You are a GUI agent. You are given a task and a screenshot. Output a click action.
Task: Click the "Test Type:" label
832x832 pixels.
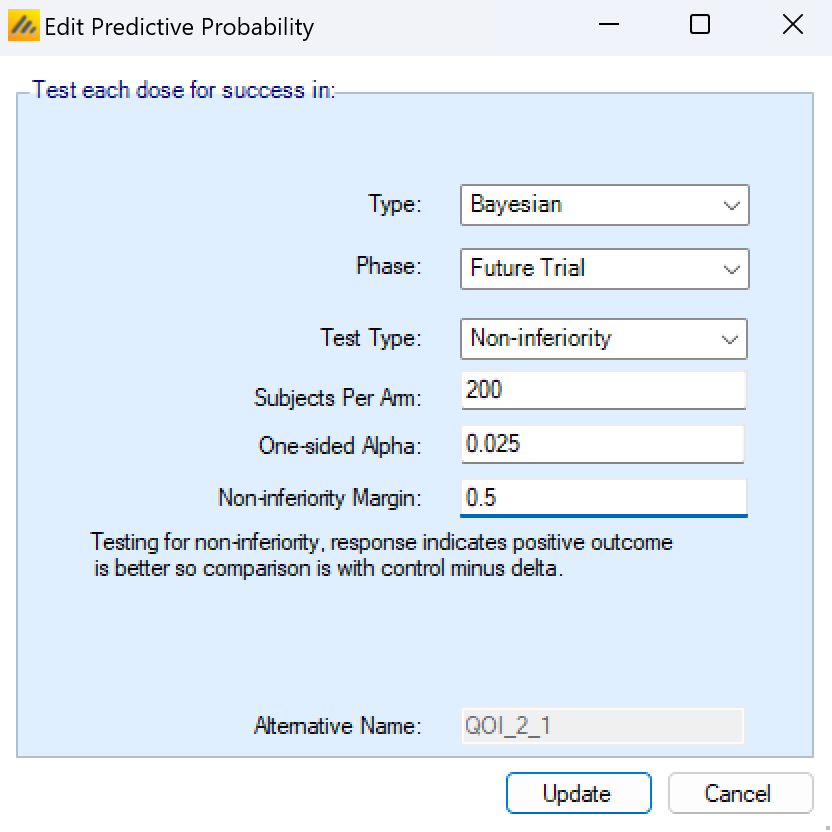[x=371, y=339]
